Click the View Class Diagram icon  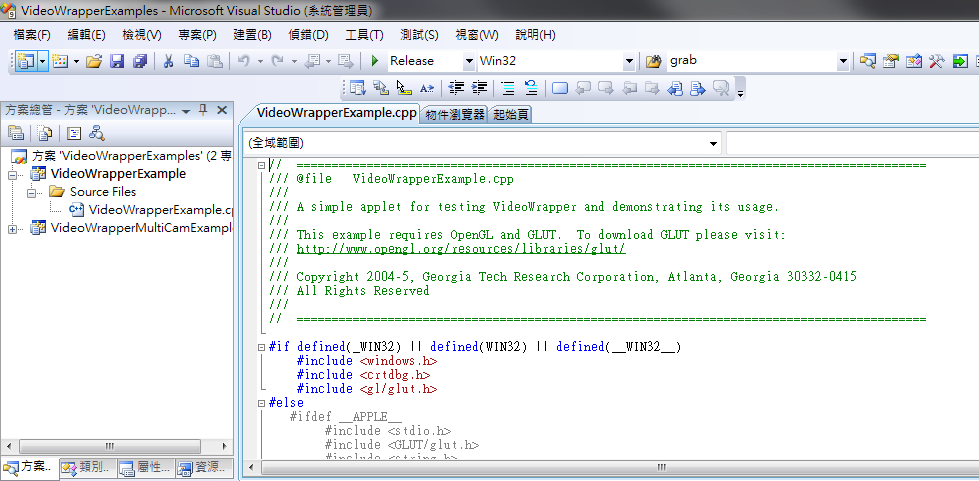point(97,132)
